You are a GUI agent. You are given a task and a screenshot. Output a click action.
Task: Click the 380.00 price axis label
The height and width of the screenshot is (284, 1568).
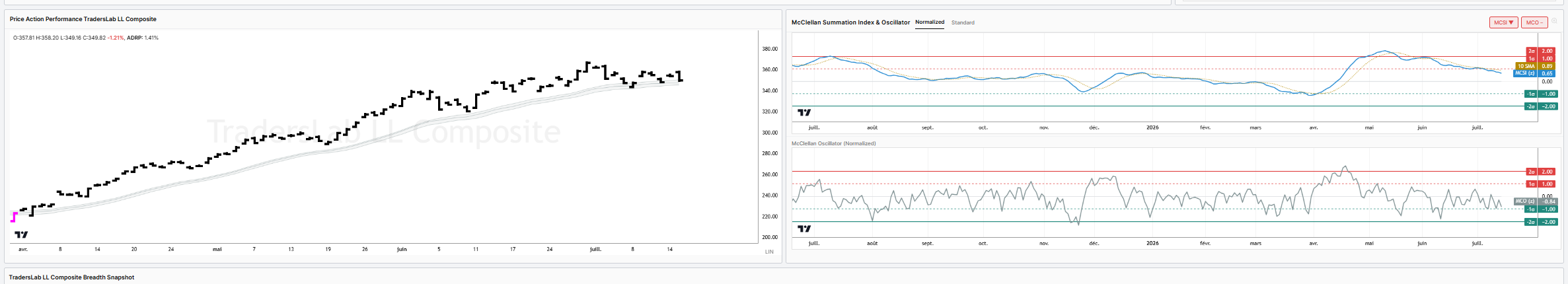(x=770, y=49)
